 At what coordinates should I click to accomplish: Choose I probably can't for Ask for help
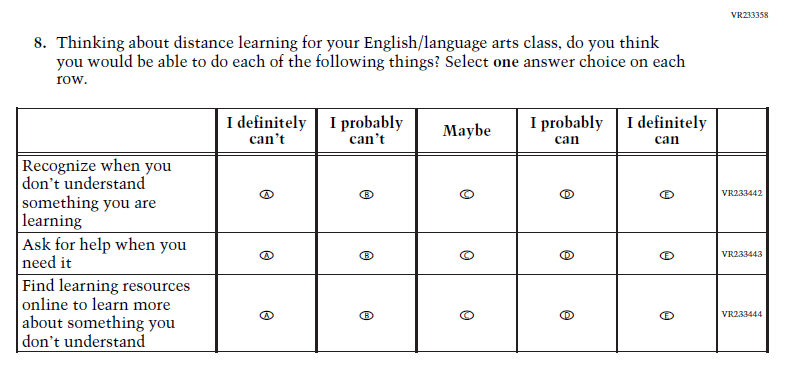pyautogui.click(x=366, y=255)
